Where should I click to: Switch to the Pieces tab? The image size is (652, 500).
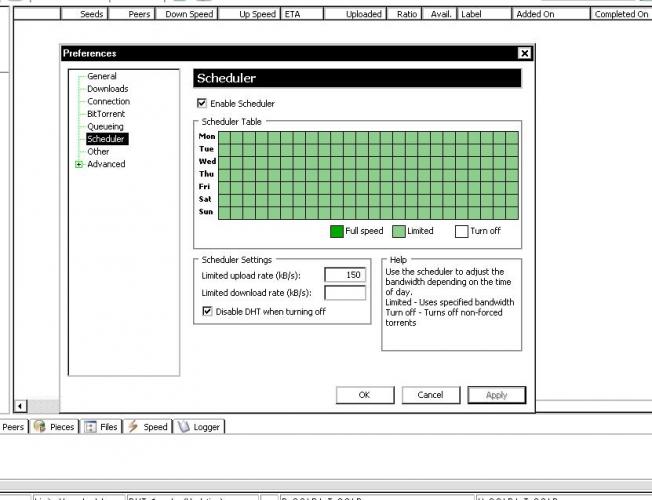(54, 427)
